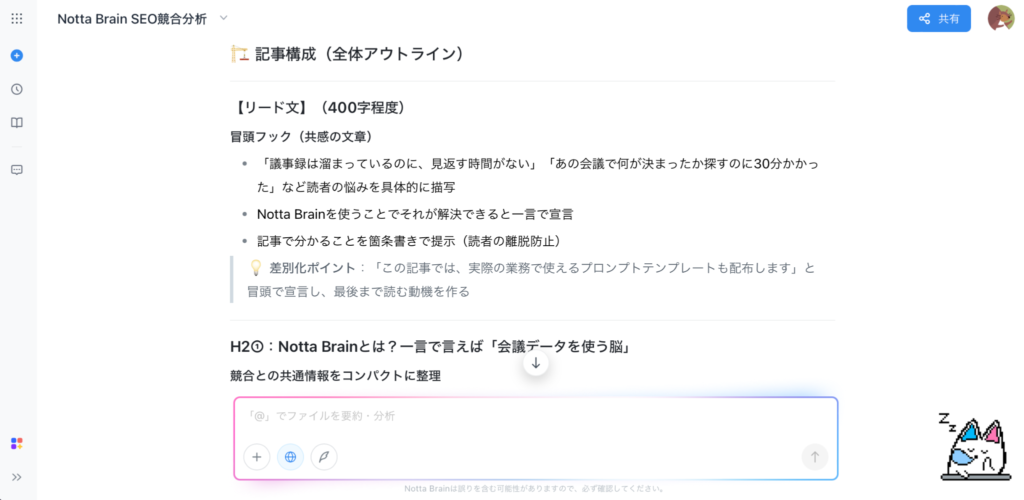Click the Notta Brain SEO競合分析 title
This screenshot has height=500, width=1024.
point(132,19)
